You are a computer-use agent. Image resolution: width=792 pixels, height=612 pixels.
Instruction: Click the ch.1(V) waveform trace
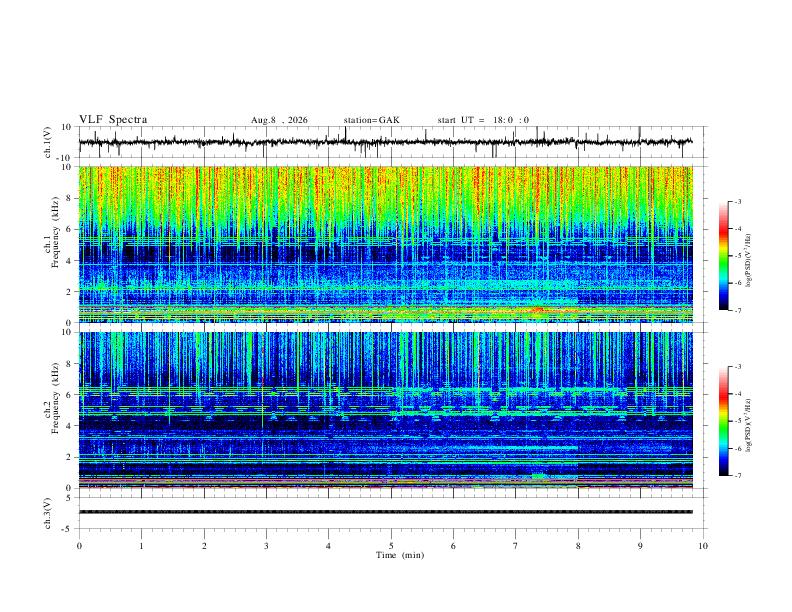(385, 142)
